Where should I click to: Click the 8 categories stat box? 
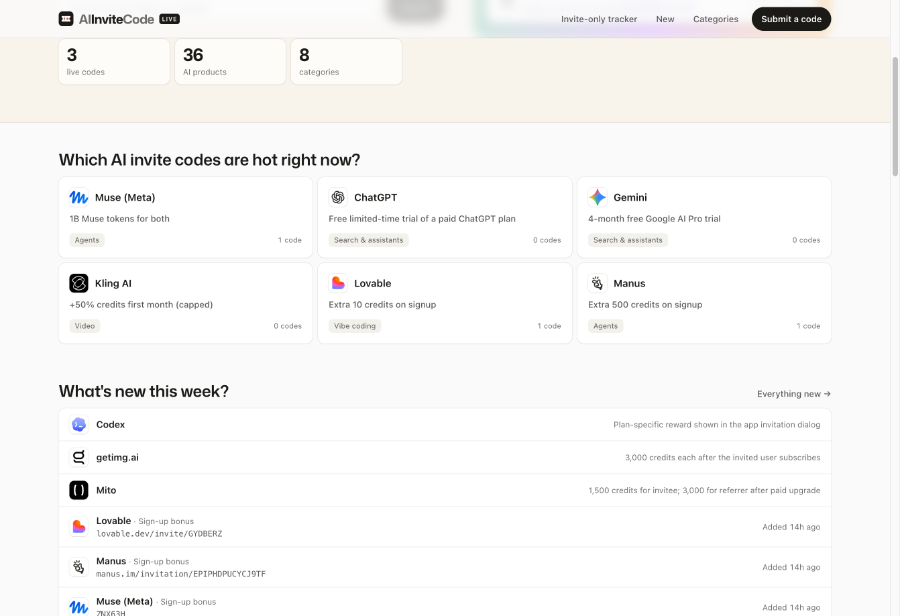(x=346, y=61)
